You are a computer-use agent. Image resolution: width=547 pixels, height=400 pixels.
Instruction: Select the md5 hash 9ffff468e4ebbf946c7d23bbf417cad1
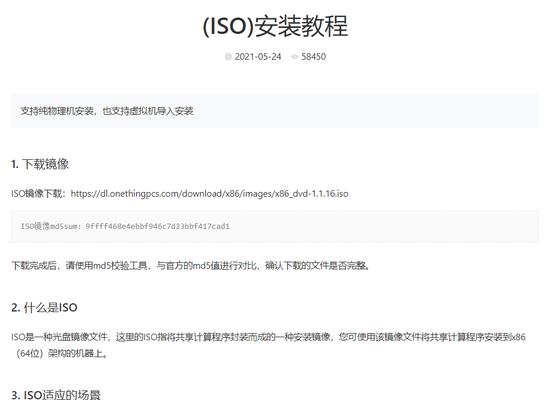(157, 226)
